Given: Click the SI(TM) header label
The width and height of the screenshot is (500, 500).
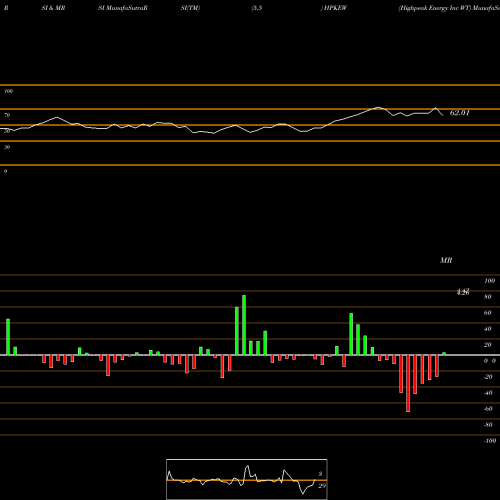Looking at the screenshot, I should click(190, 8).
